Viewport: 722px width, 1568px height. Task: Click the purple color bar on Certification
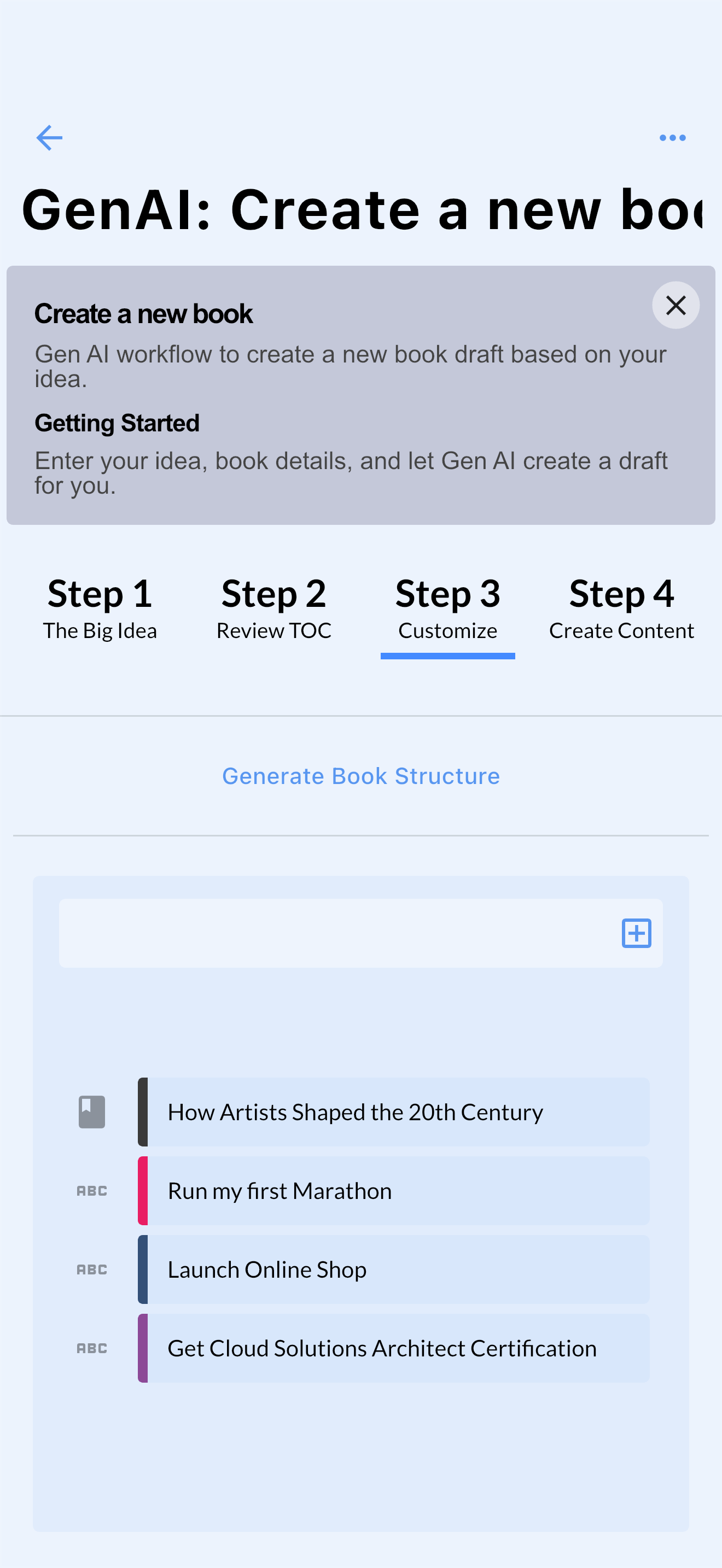click(x=143, y=1348)
